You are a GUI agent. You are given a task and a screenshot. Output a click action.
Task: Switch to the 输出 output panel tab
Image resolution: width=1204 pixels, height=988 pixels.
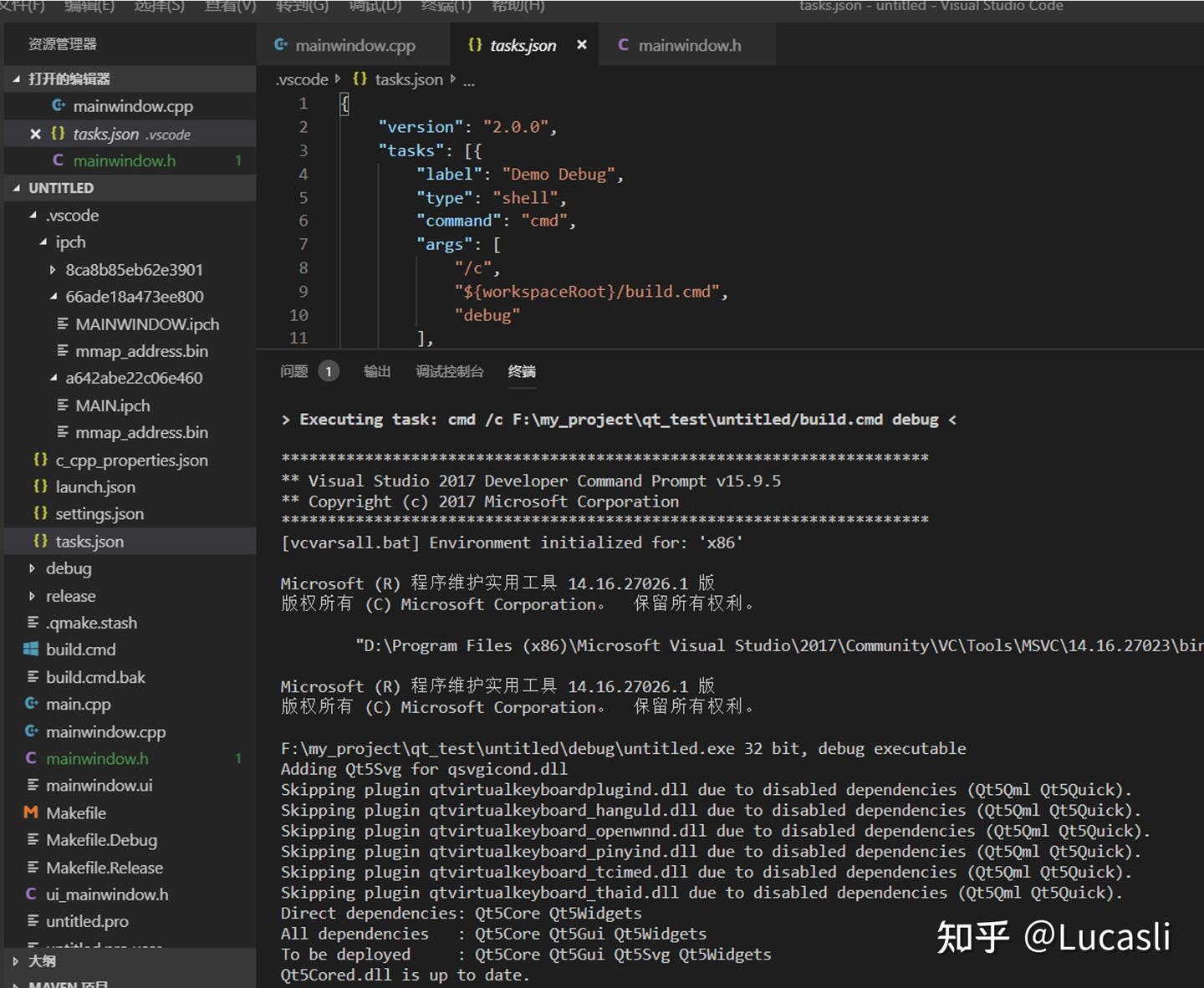(377, 371)
